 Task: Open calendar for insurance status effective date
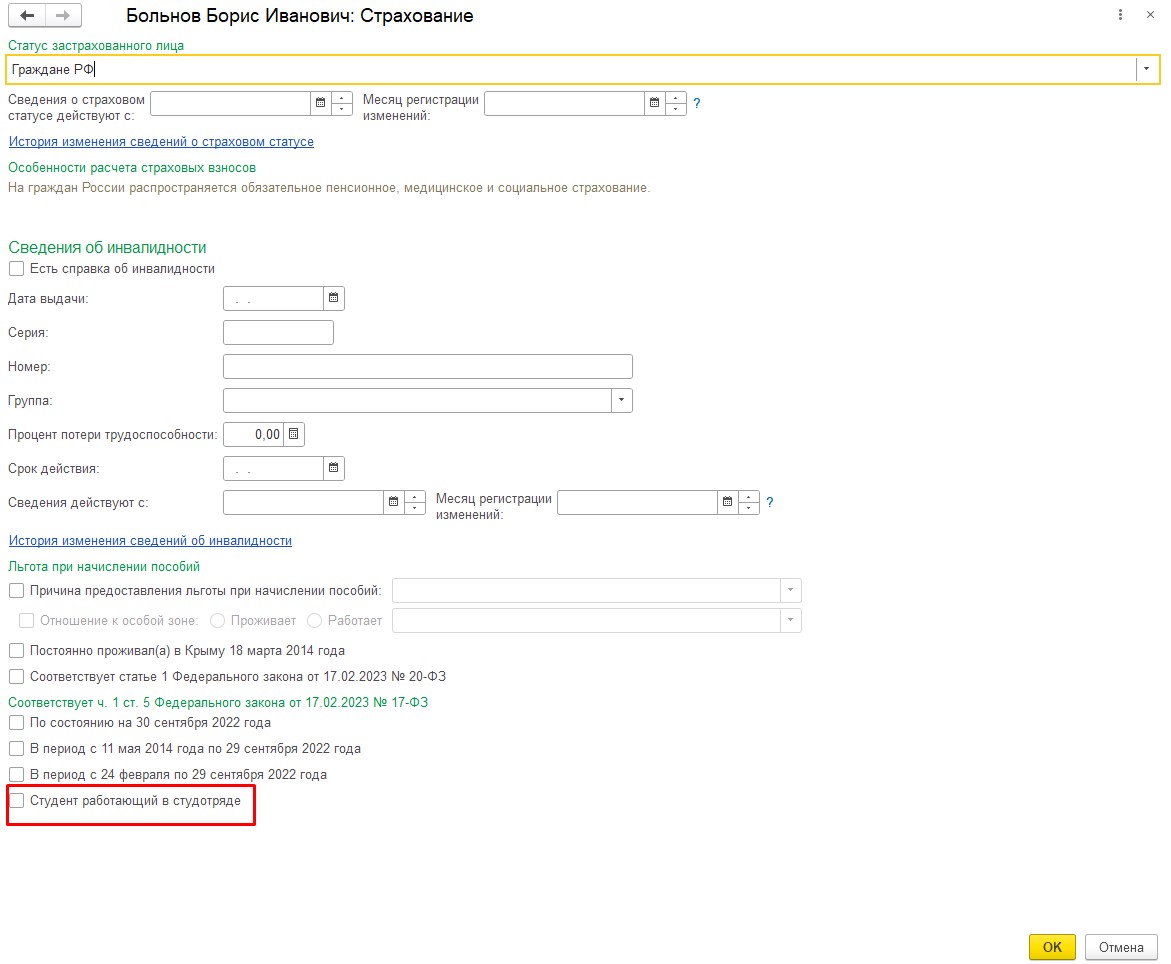321,103
